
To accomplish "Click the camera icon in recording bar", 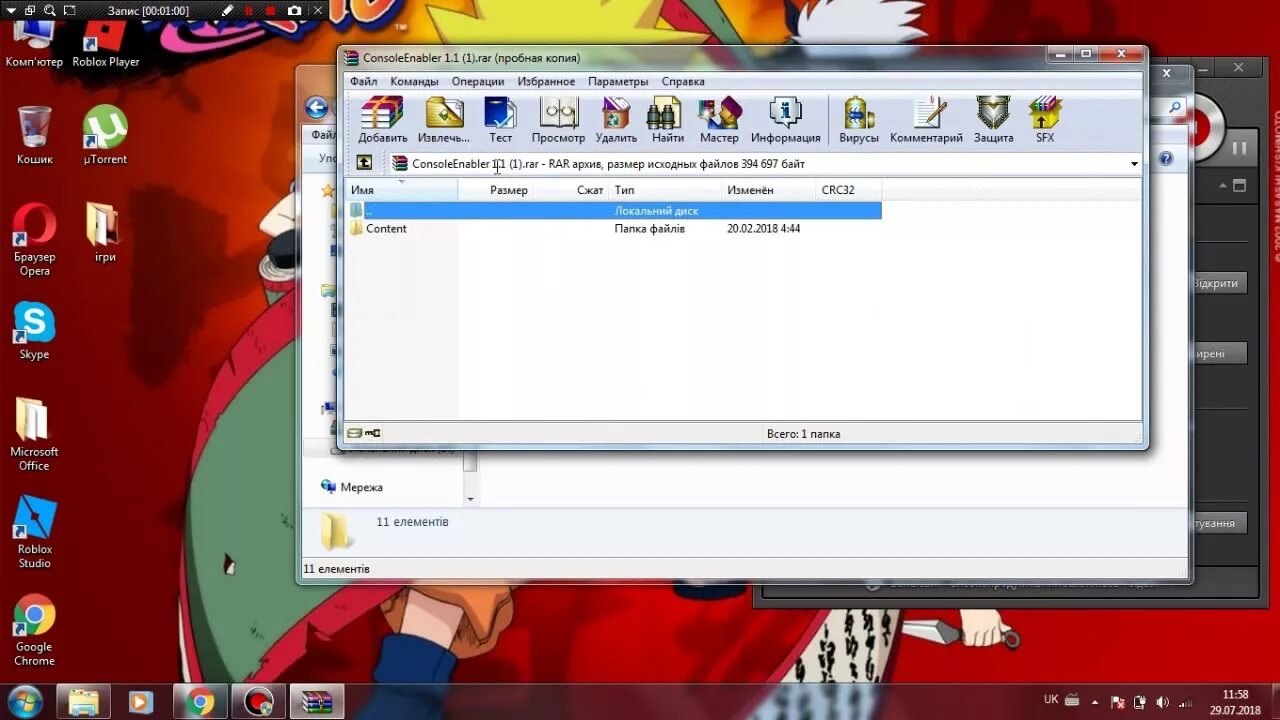I will 294,10.
